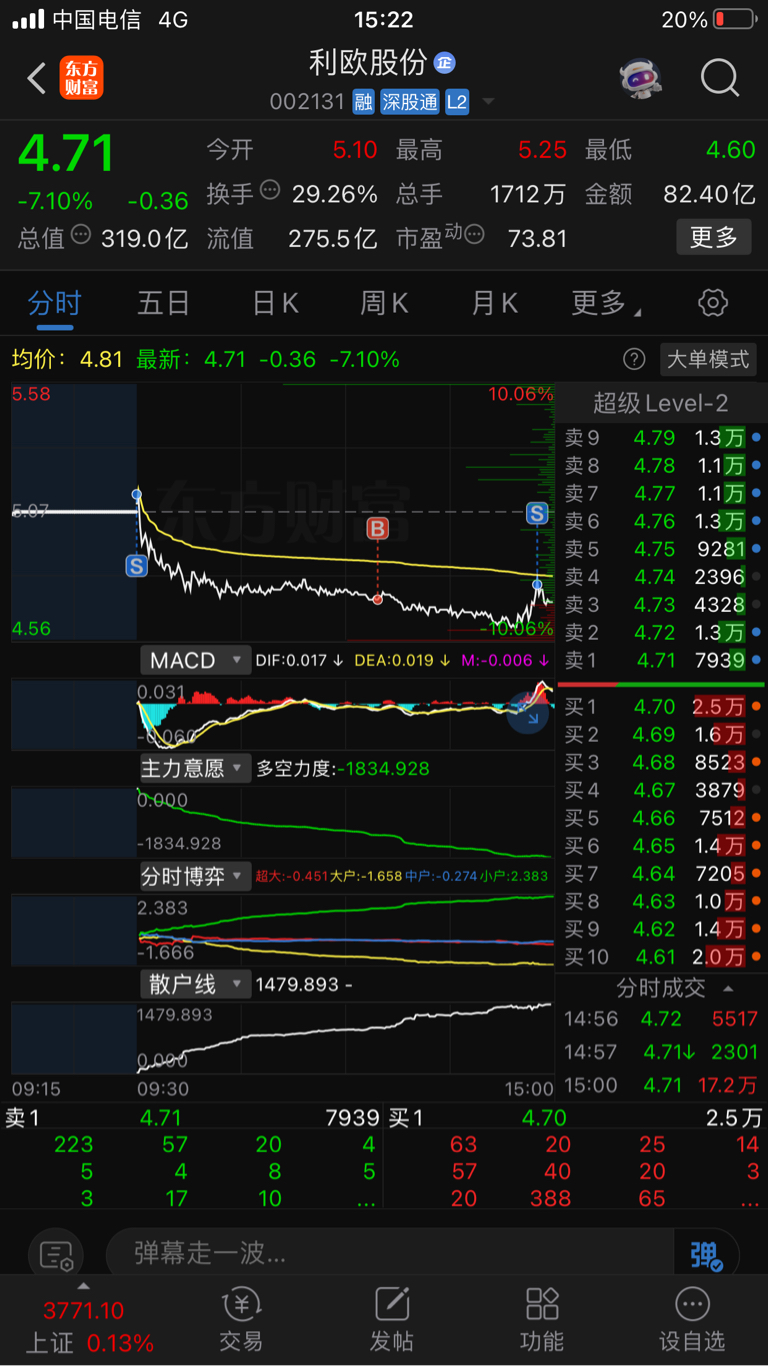Expand the stock code dropdown arrow
The width and height of the screenshot is (768, 1366).
(489, 102)
